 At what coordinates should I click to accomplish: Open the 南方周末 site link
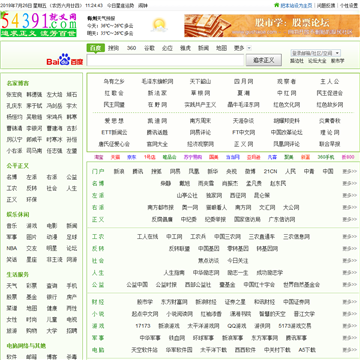pyautogui.click(x=200, y=121)
